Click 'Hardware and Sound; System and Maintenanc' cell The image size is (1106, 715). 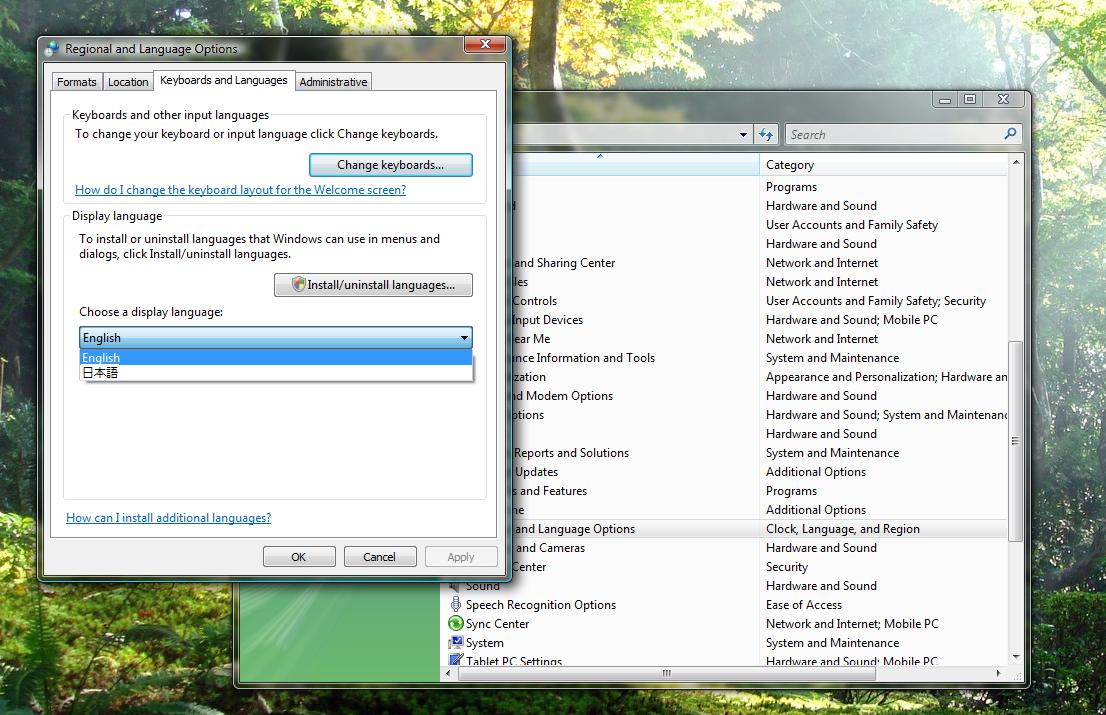tap(887, 415)
